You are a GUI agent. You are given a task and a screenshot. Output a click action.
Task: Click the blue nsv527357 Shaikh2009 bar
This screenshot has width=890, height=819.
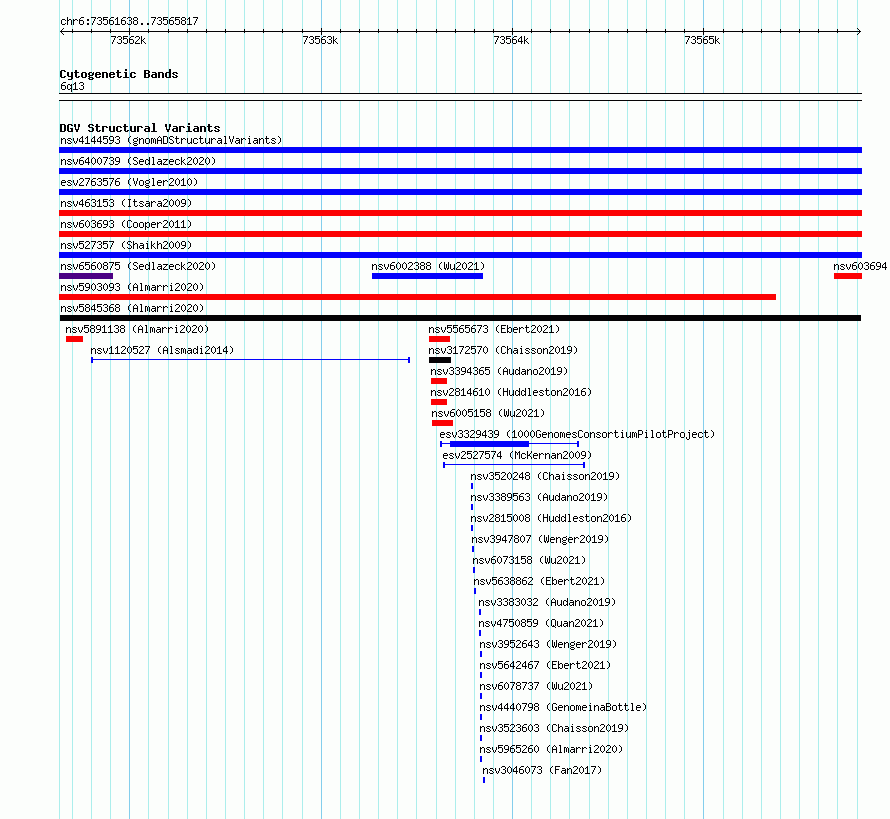click(460, 255)
